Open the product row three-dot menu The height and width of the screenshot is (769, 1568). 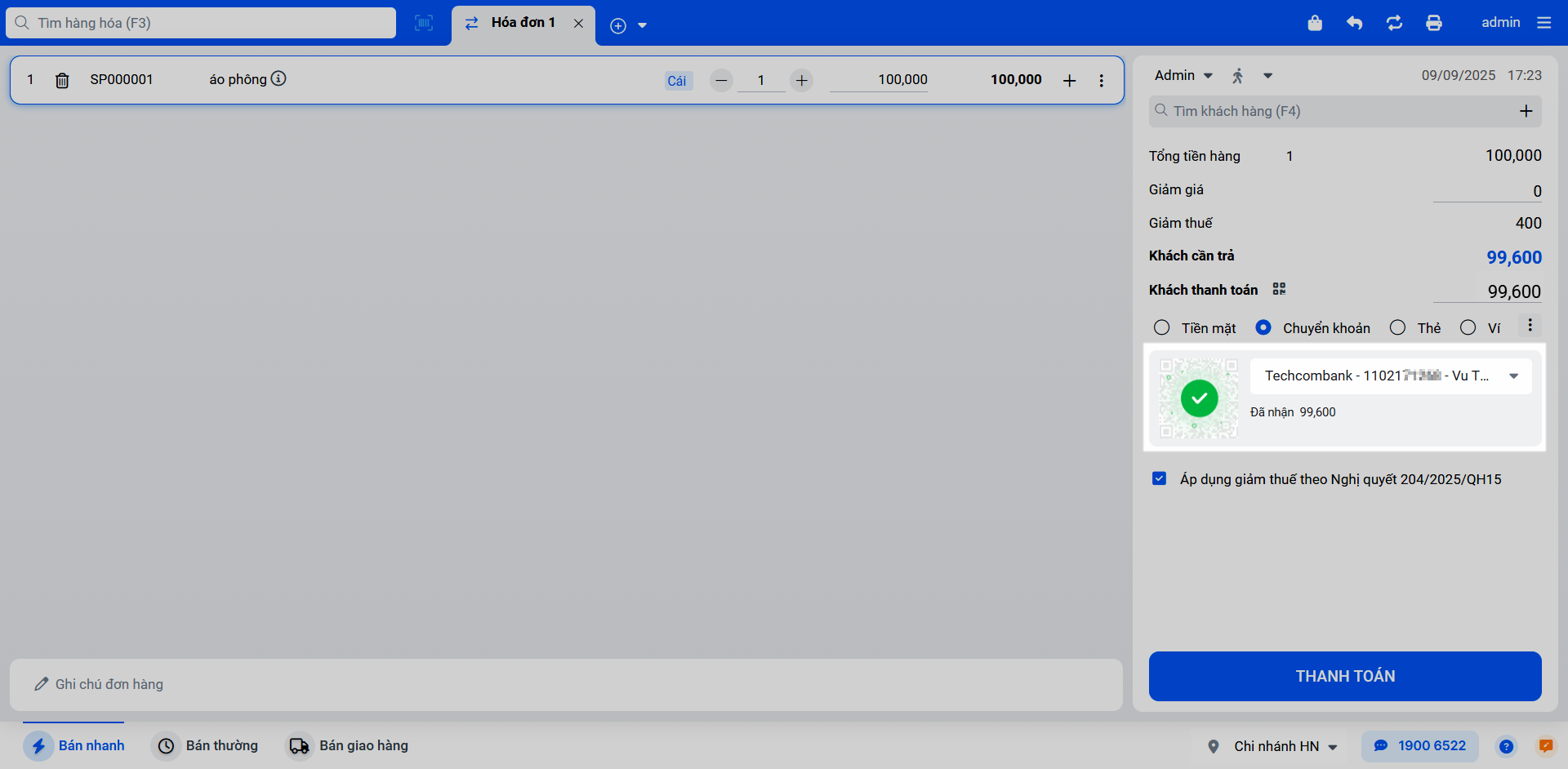(1101, 80)
